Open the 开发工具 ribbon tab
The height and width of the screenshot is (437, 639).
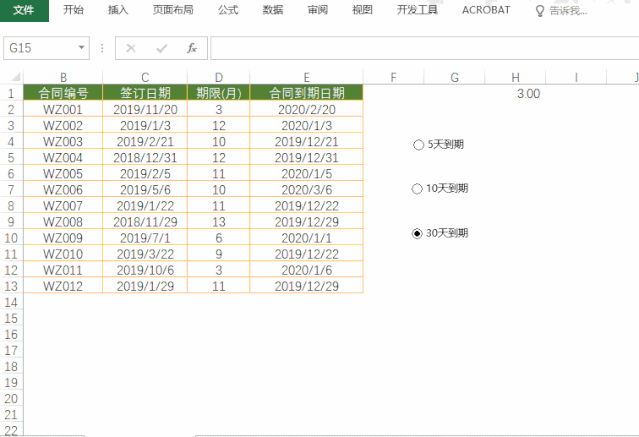click(417, 10)
